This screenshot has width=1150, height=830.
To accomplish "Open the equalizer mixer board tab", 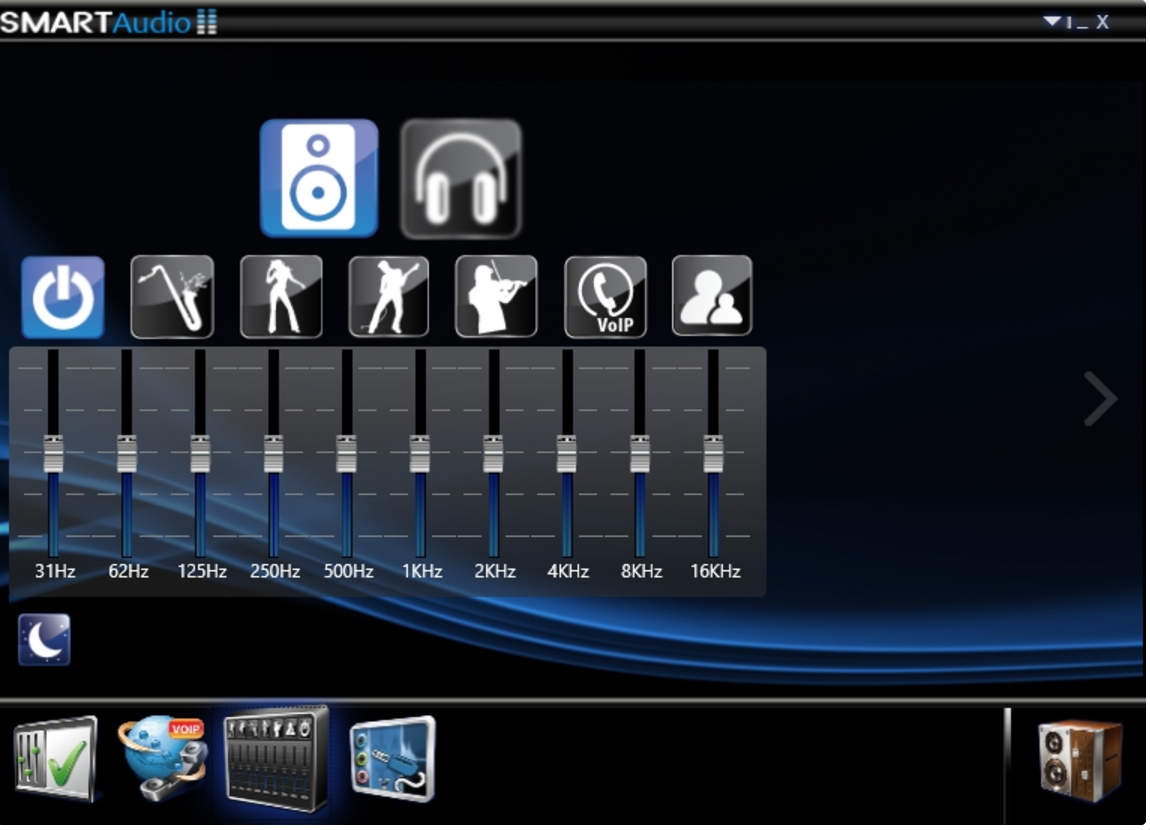I will tap(277, 758).
